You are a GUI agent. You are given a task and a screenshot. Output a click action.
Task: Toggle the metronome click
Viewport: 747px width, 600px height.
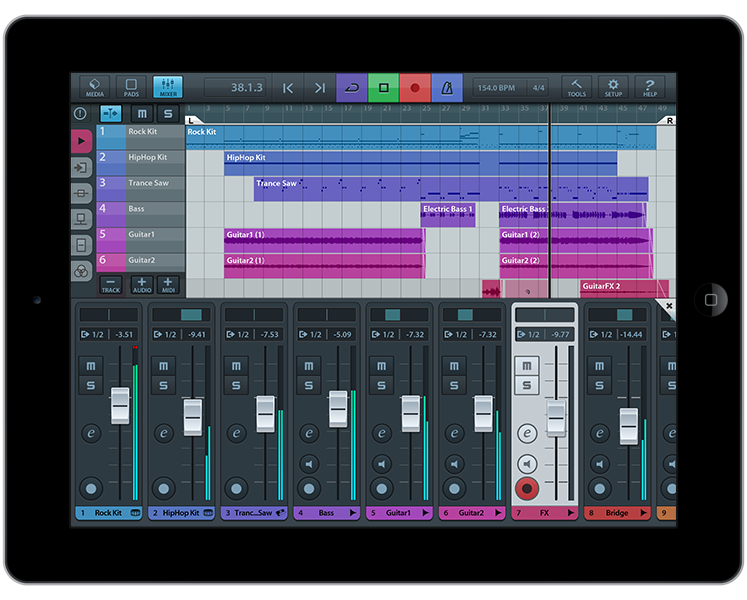coord(447,88)
